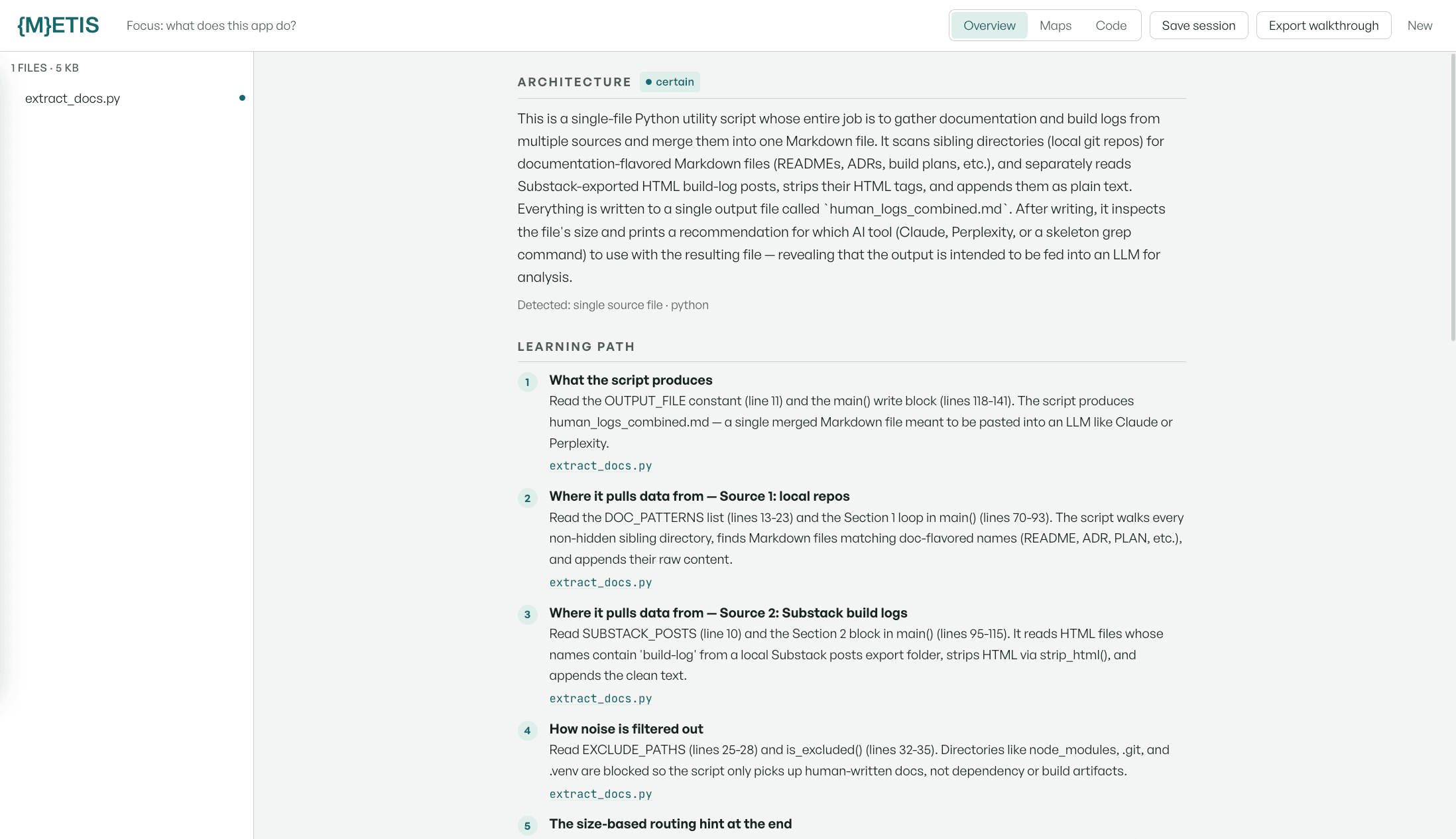Click step 1 number badge
Image resolution: width=1456 pixels, height=839 pixels.
click(x=527, y=382)
